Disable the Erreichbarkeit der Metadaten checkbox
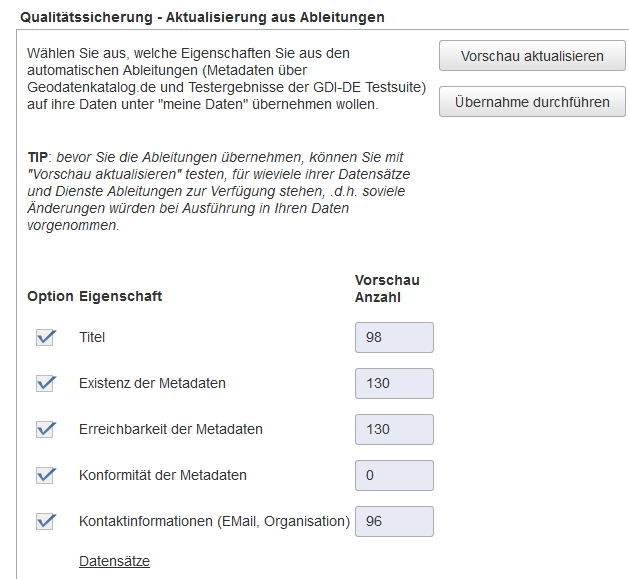The width and height of the screenshot is (629, 579). pos(45,429)
